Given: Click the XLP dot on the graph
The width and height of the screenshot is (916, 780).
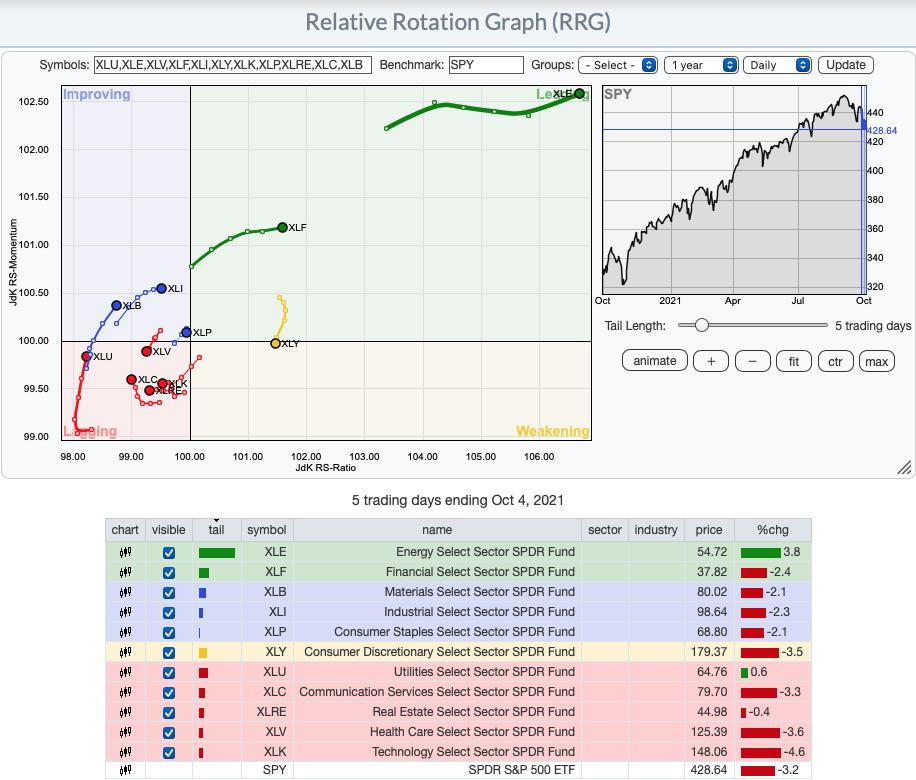Looking at the screenshot, I should (x=186, y=332).
